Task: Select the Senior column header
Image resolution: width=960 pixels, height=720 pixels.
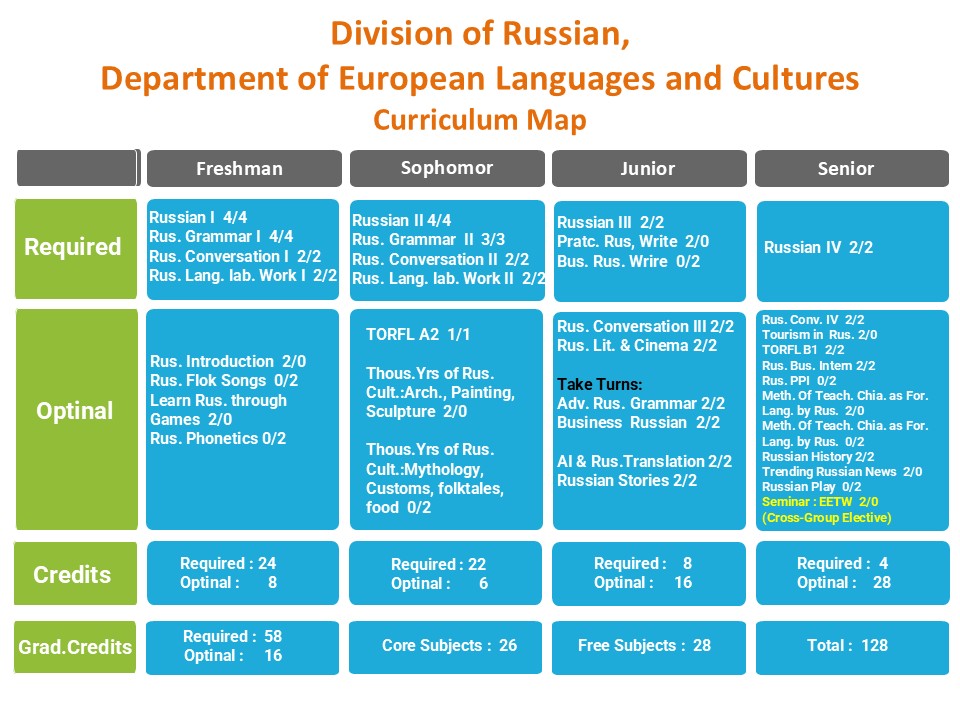Action: point(851,169)
